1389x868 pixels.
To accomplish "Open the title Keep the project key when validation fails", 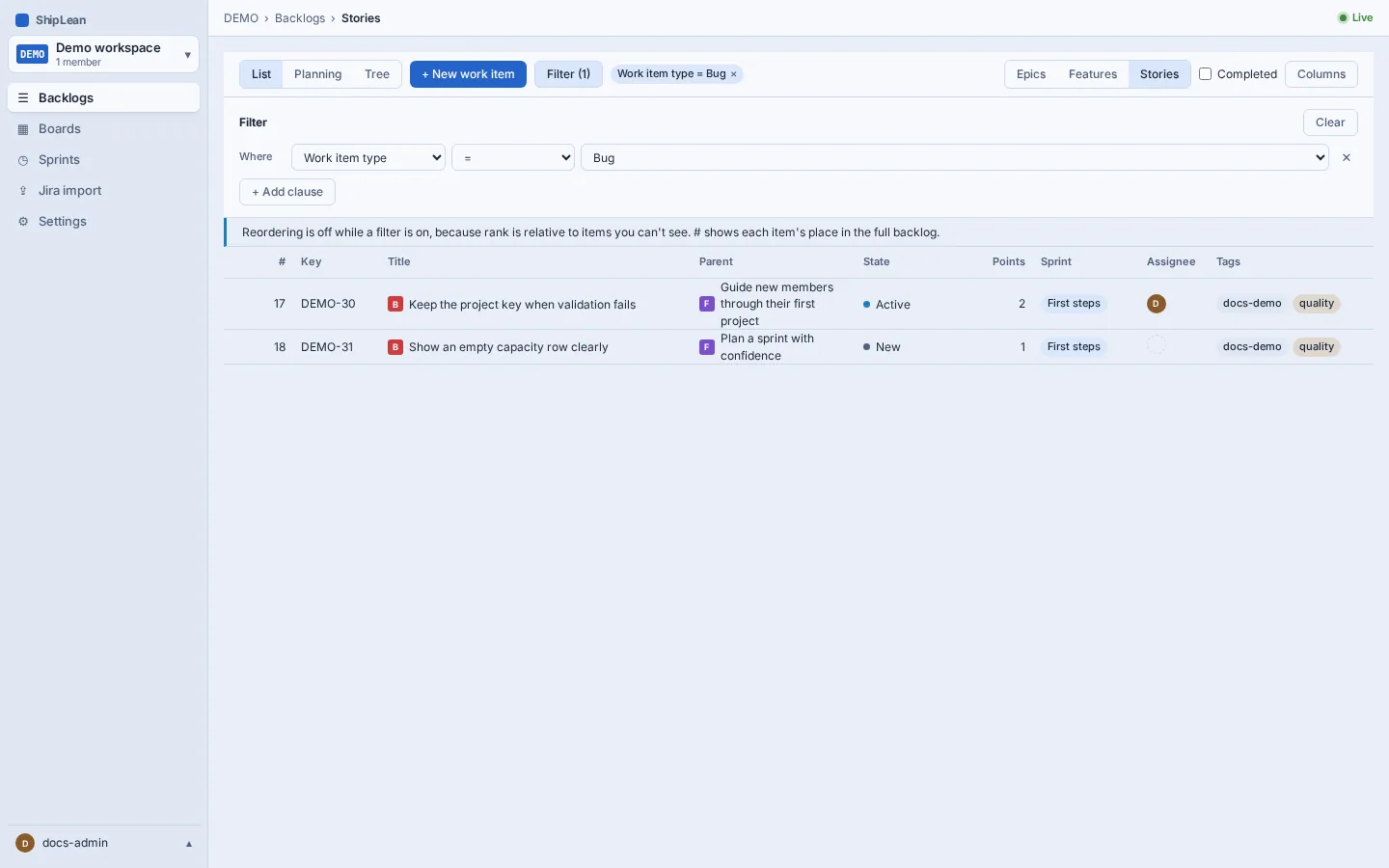I will point(522,305).
